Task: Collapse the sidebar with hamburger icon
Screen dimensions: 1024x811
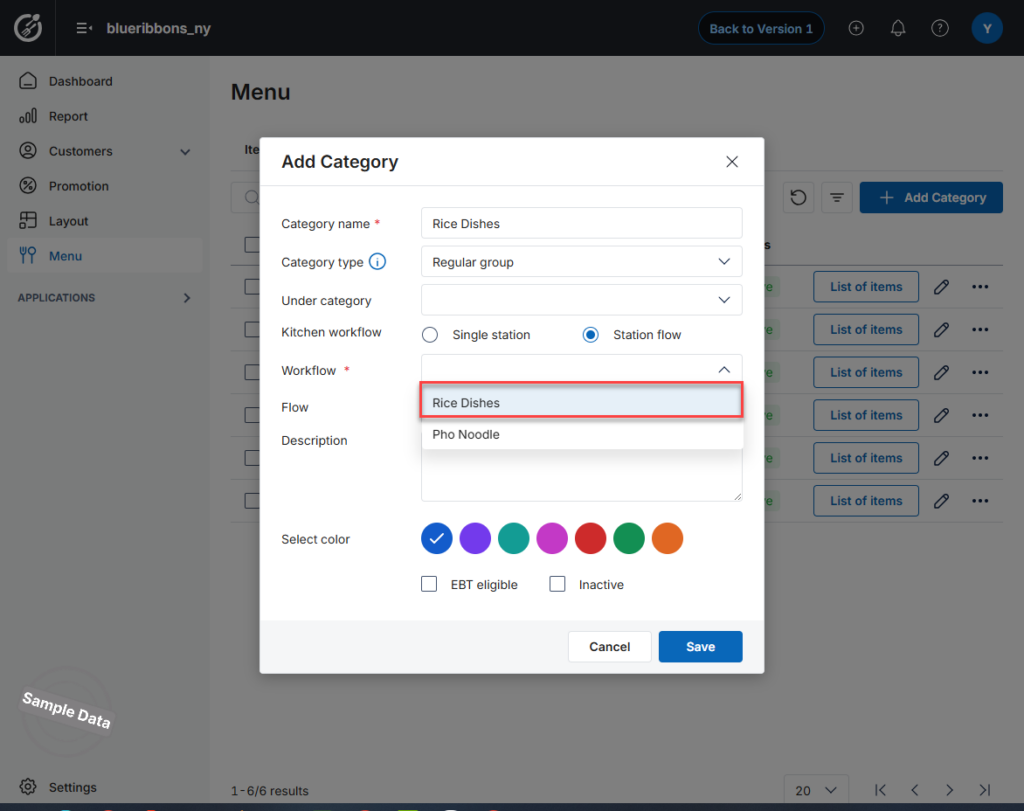Action: pyautogui.click(x=84, y=28)
